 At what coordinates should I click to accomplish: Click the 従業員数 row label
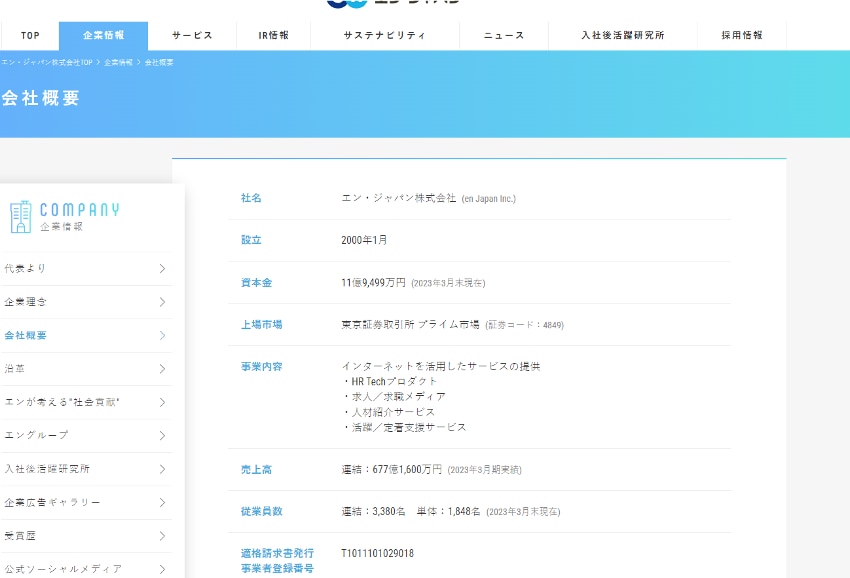tap(261, 511)
